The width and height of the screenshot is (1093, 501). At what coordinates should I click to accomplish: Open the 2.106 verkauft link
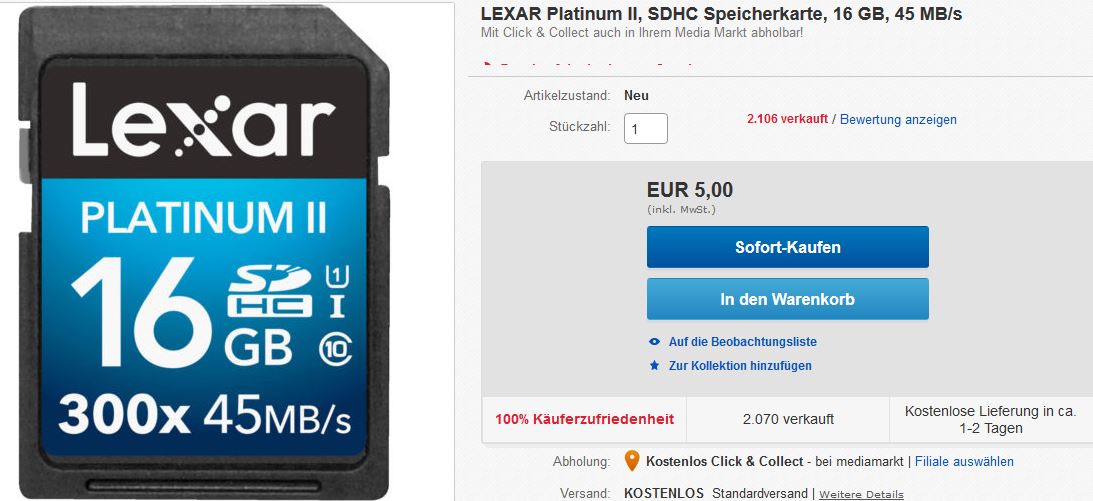tap(787, 119)
